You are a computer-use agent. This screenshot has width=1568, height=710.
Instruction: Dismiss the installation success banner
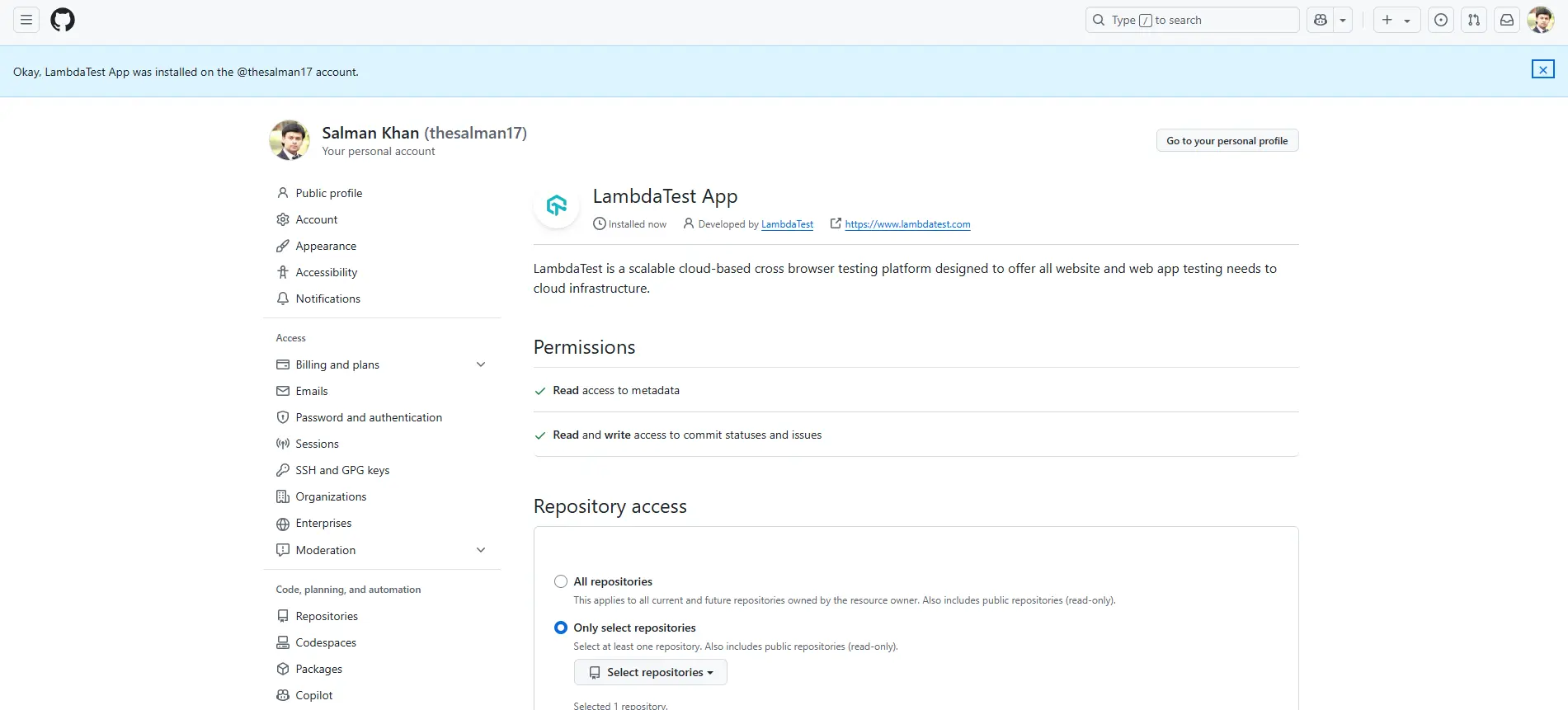click(1542, 70)
